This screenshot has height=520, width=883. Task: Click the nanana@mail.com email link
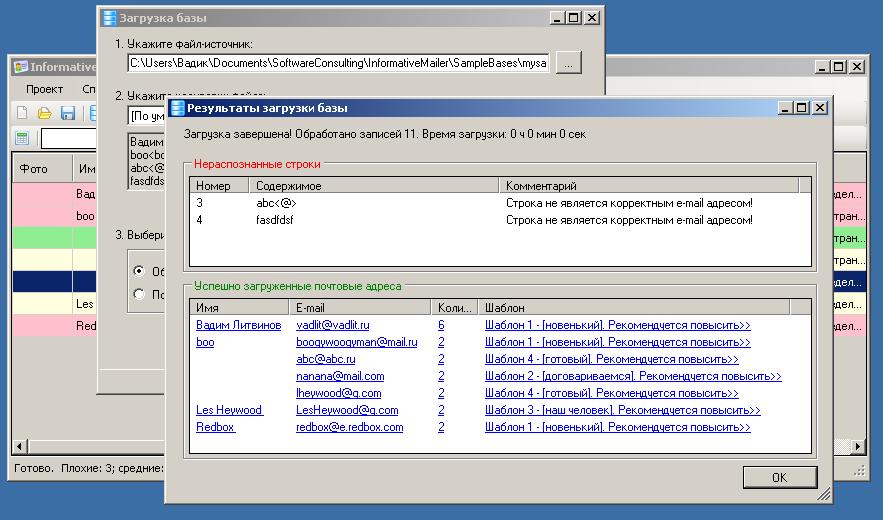point(340,376)
